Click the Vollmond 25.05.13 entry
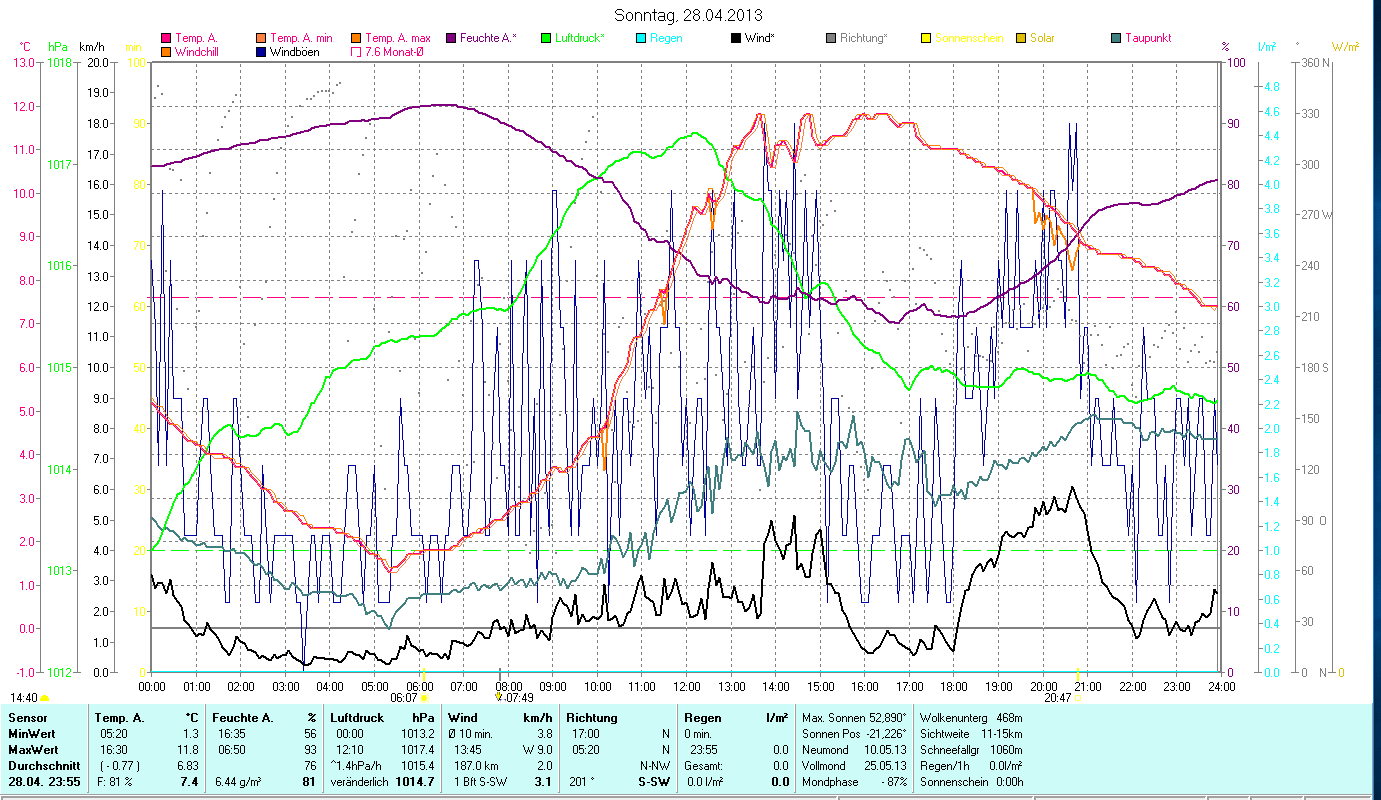The height and width of the screenshot is (800, 1381). coord(855,766)
